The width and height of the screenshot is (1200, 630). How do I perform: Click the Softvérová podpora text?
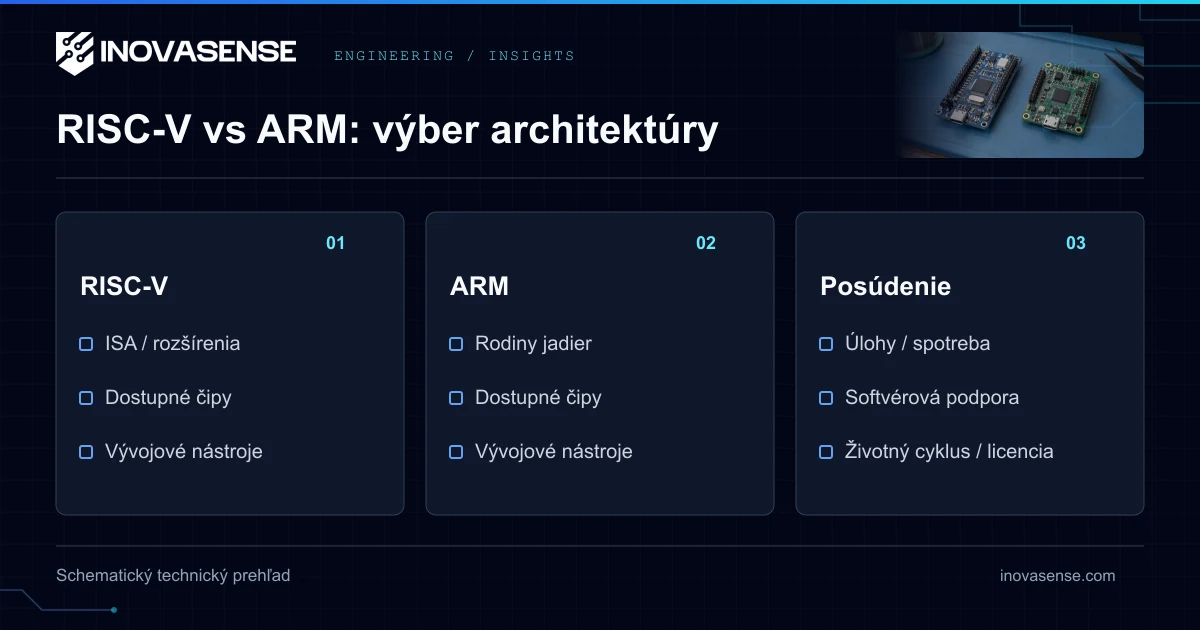coord(932,398)
